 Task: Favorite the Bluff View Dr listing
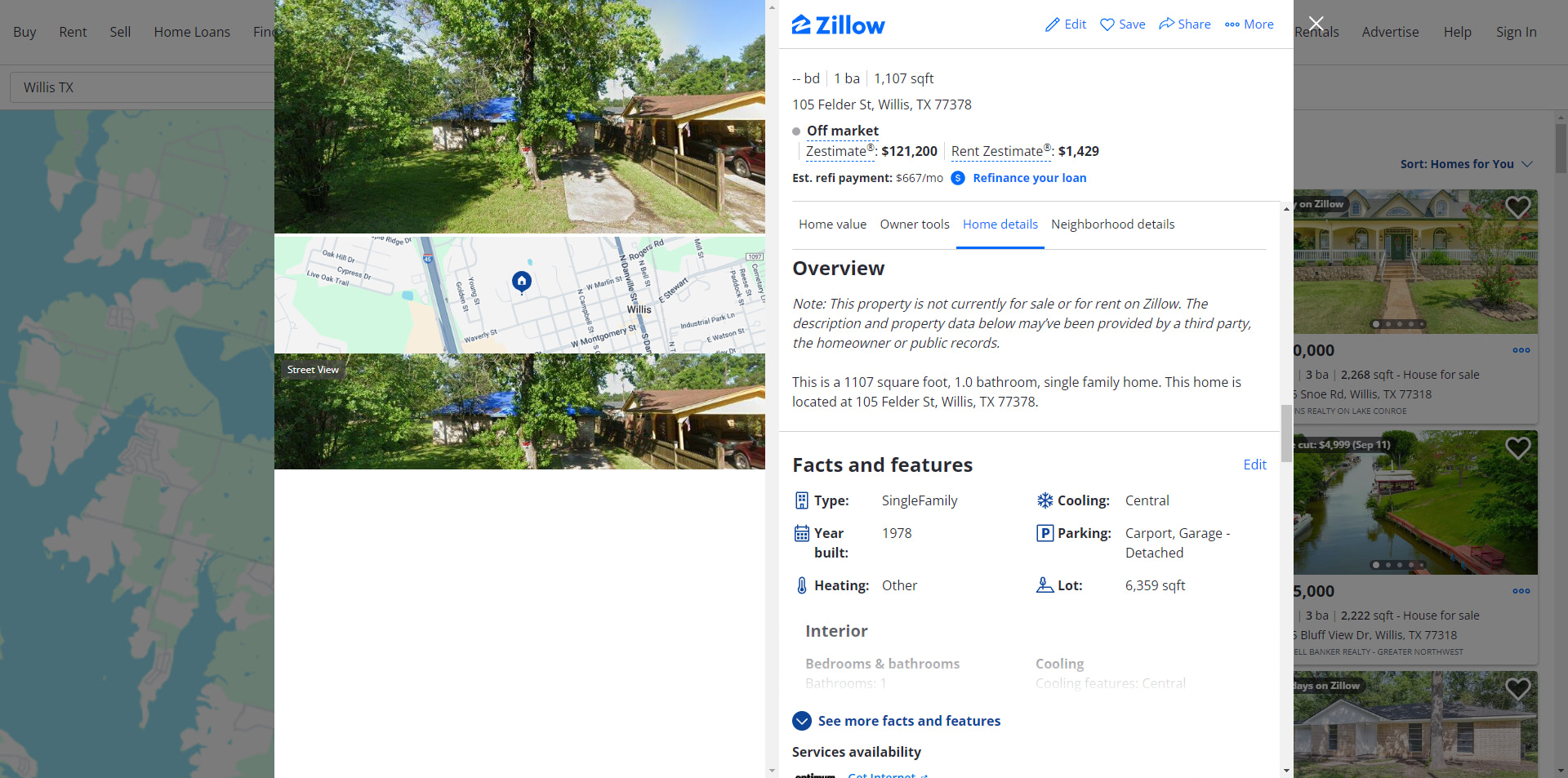coord(1517,447)
